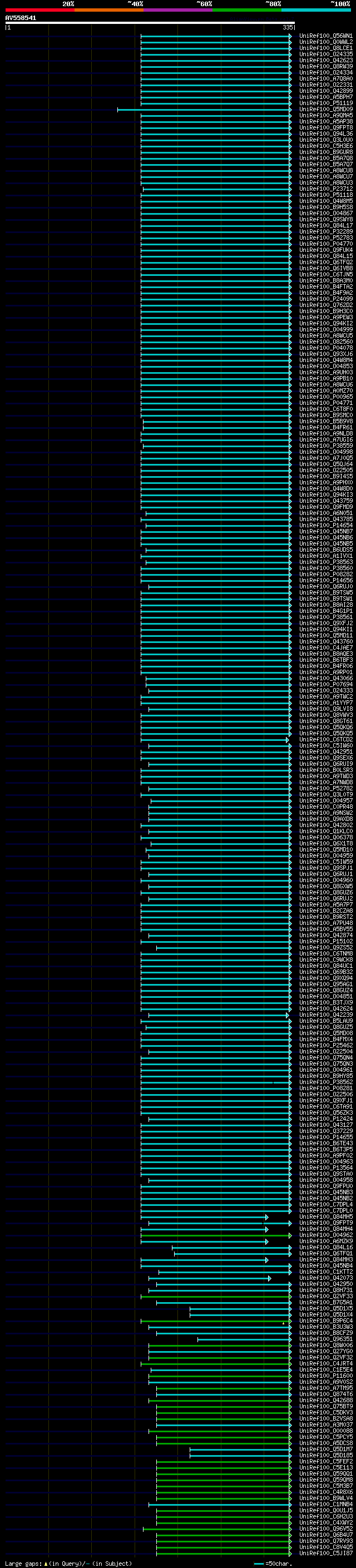Click the cyan 100% identity color segment

point(316,10)
